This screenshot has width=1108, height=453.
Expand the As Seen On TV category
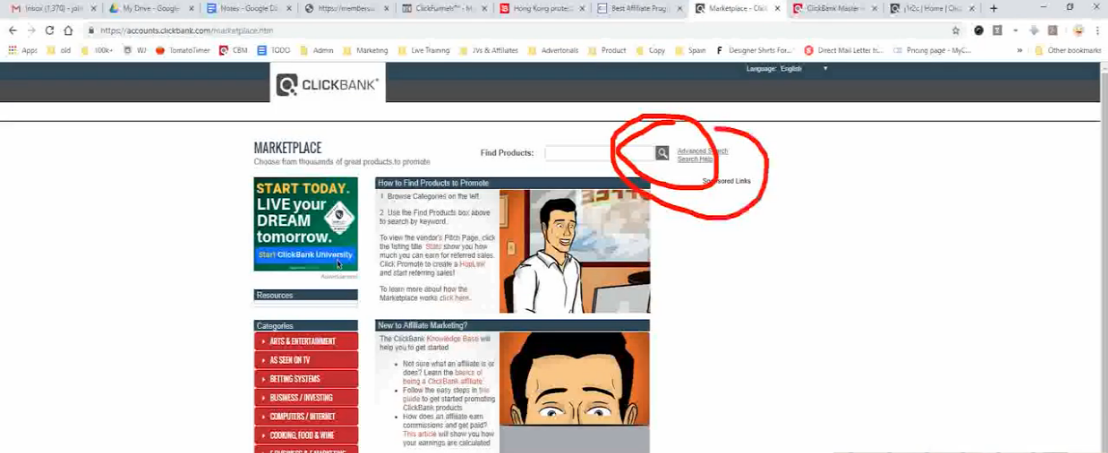[305, 360]
